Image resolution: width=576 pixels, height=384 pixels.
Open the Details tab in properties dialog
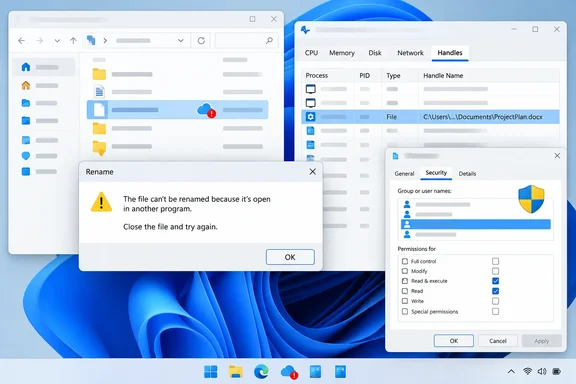click(x=467, y=173)
